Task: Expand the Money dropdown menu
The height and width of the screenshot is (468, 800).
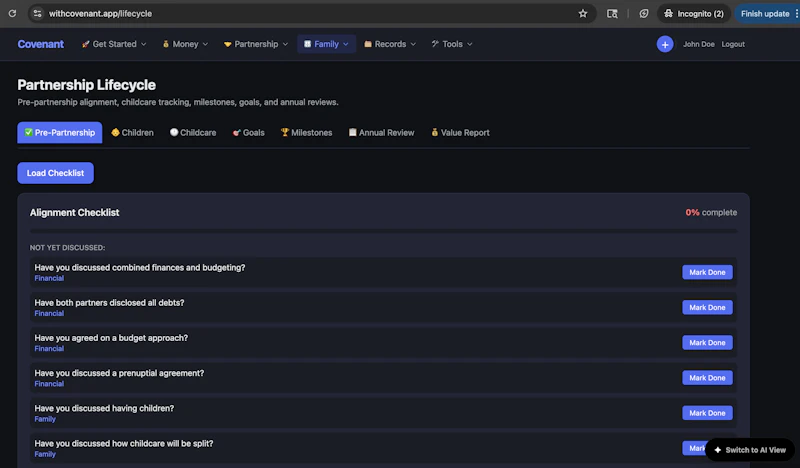Action: coord(185,44)
